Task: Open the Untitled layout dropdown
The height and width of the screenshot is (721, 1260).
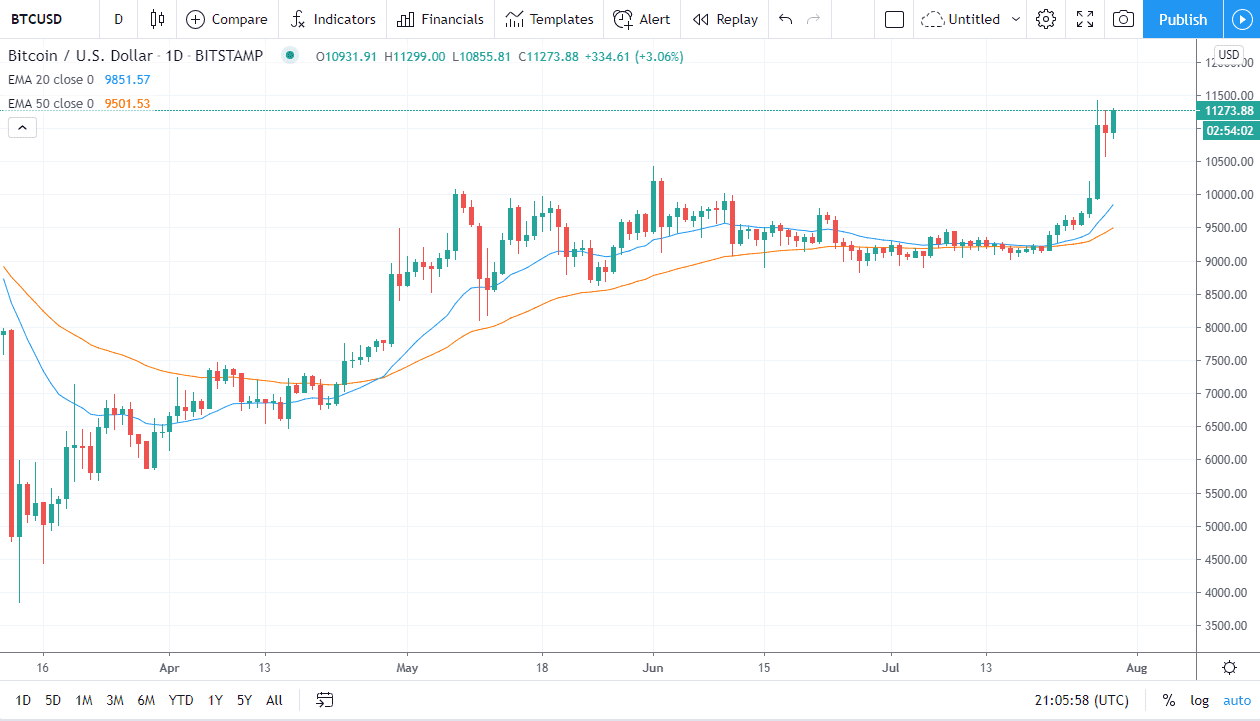Action: 972,19
